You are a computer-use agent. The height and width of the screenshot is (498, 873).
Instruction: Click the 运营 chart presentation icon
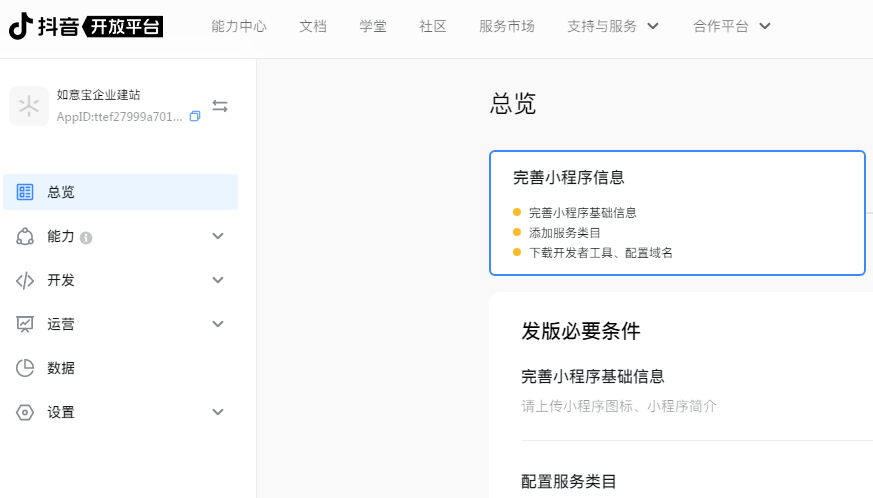[25, 324]
